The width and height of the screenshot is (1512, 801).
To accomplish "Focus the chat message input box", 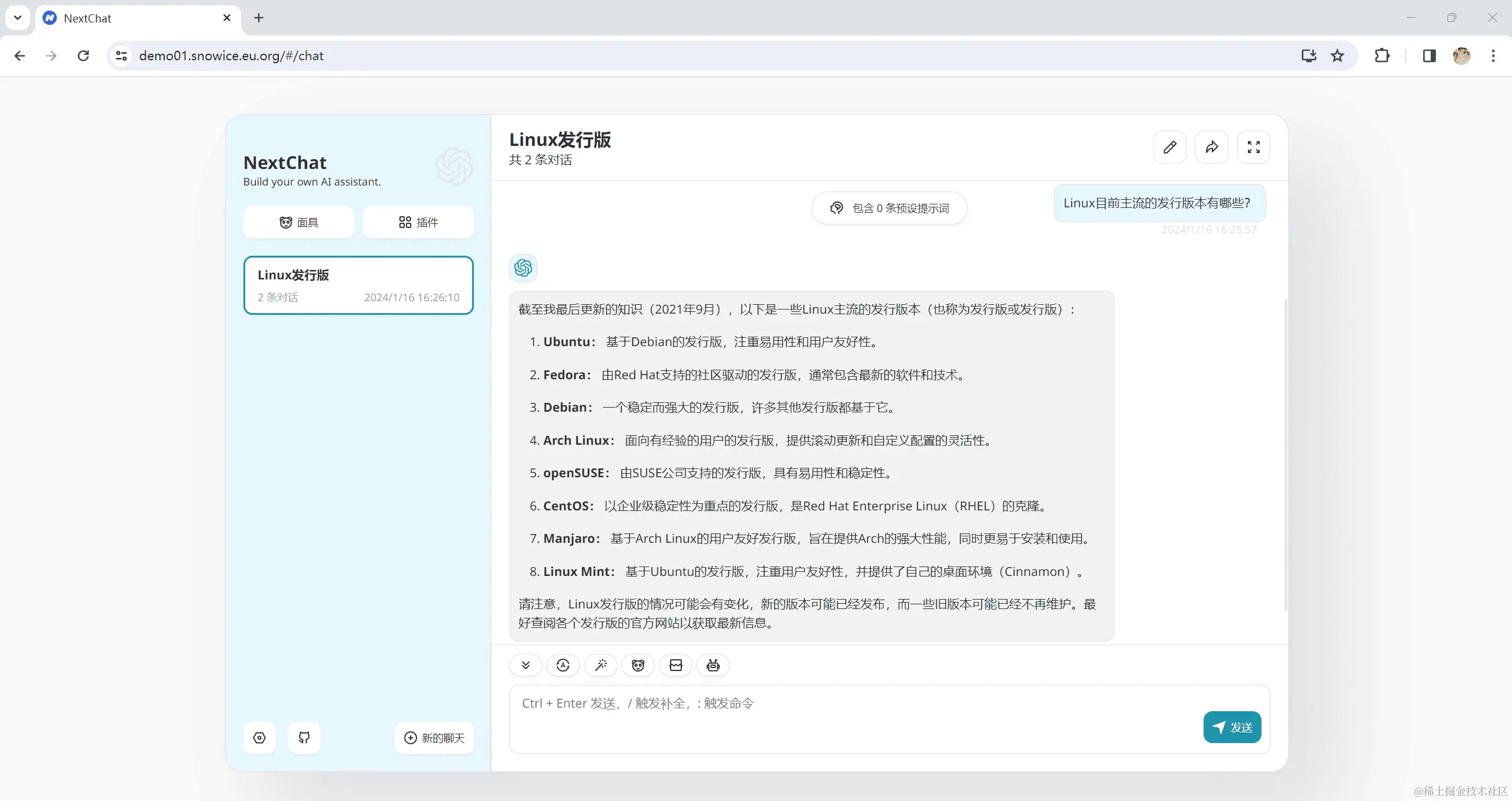I will 827,718.
